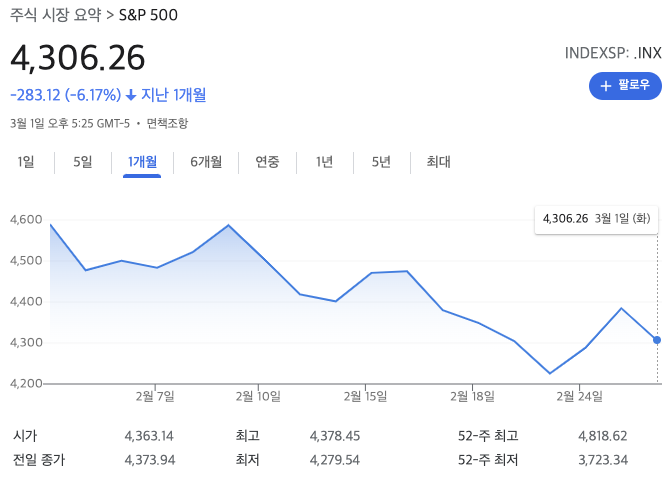Image resolution: width=672 pixels, height=485 pixels.
Task: Click the 최저 value 4,279.54
Action: tap(335, 460)
